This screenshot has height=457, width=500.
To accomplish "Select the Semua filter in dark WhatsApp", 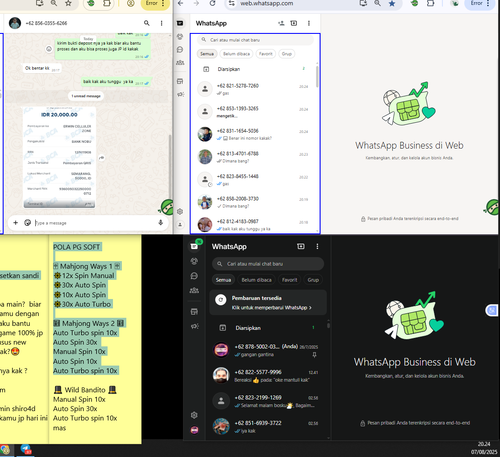I will pyautogui.click(x=223, y=280).
